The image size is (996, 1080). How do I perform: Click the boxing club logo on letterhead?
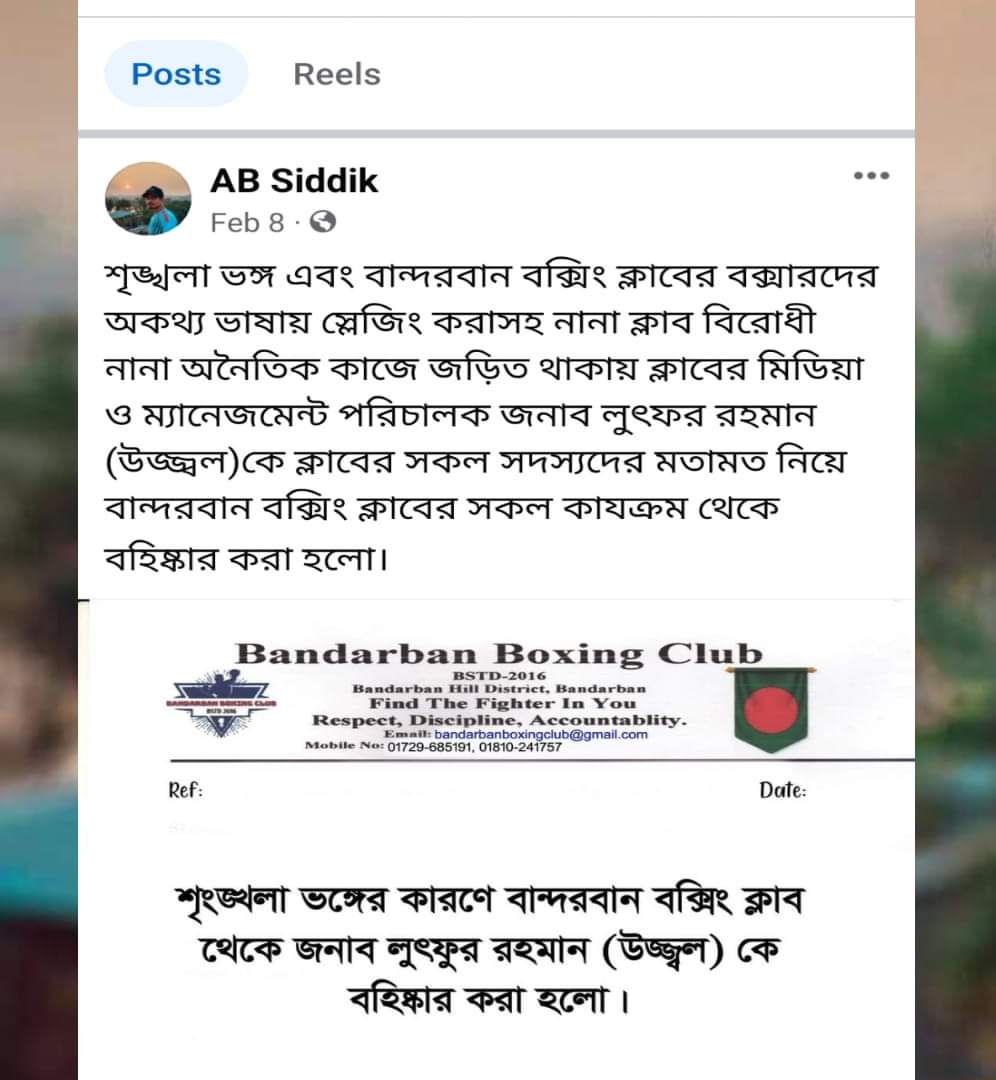(x=221, y=703)
